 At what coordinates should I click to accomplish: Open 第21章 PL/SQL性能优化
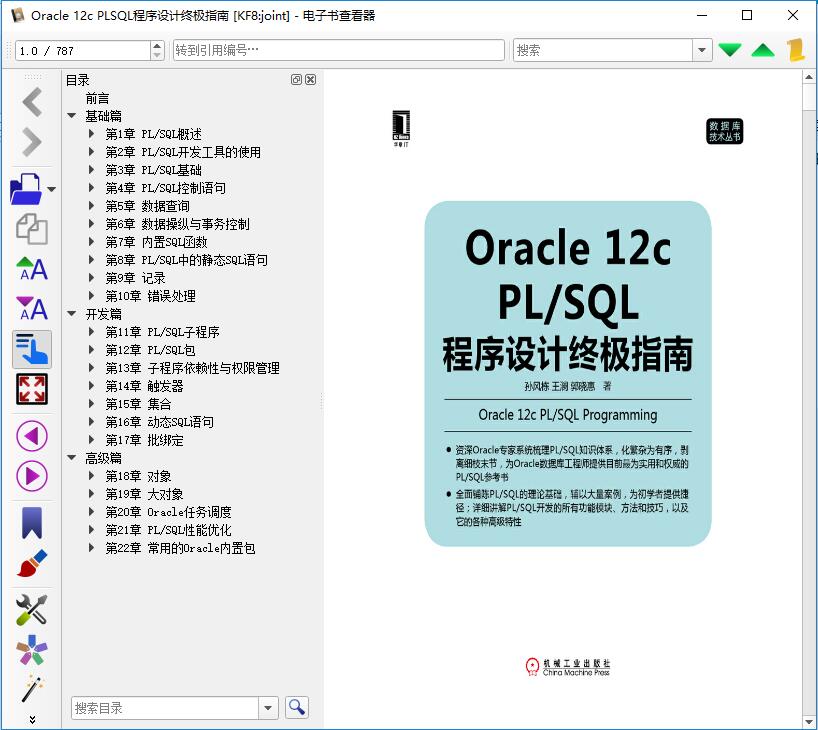169,530
